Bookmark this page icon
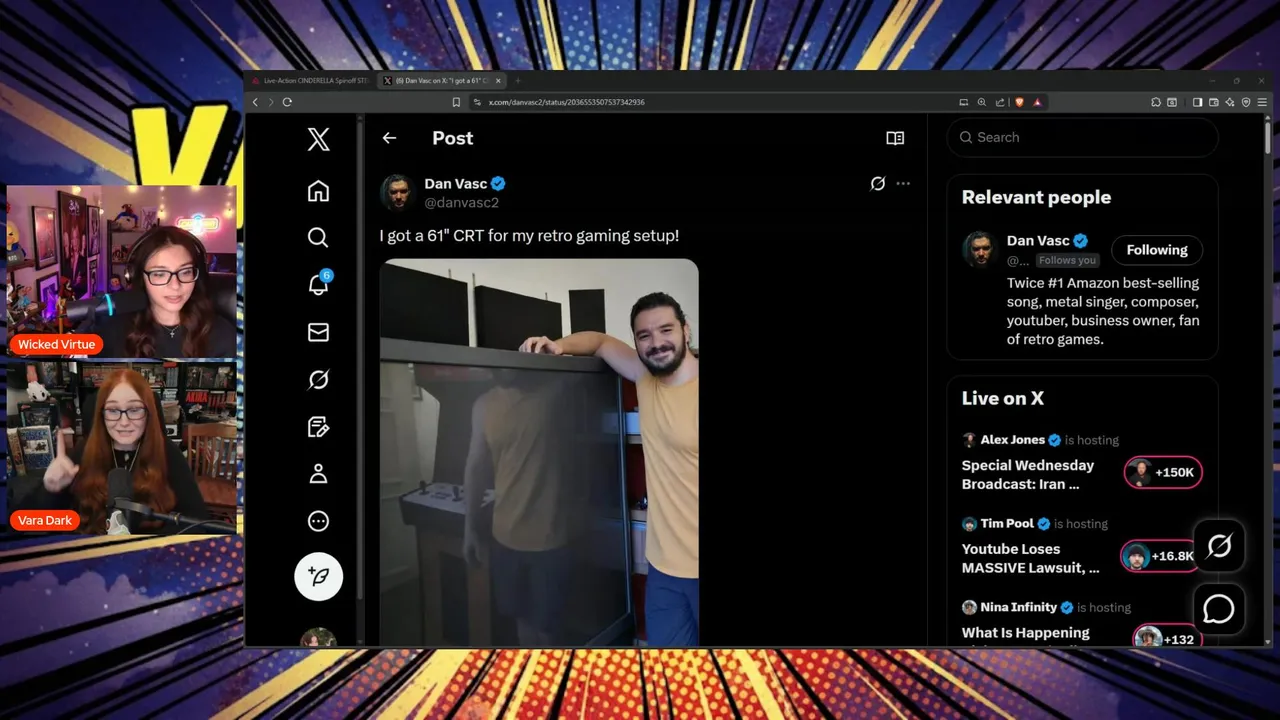 [456, 102]
